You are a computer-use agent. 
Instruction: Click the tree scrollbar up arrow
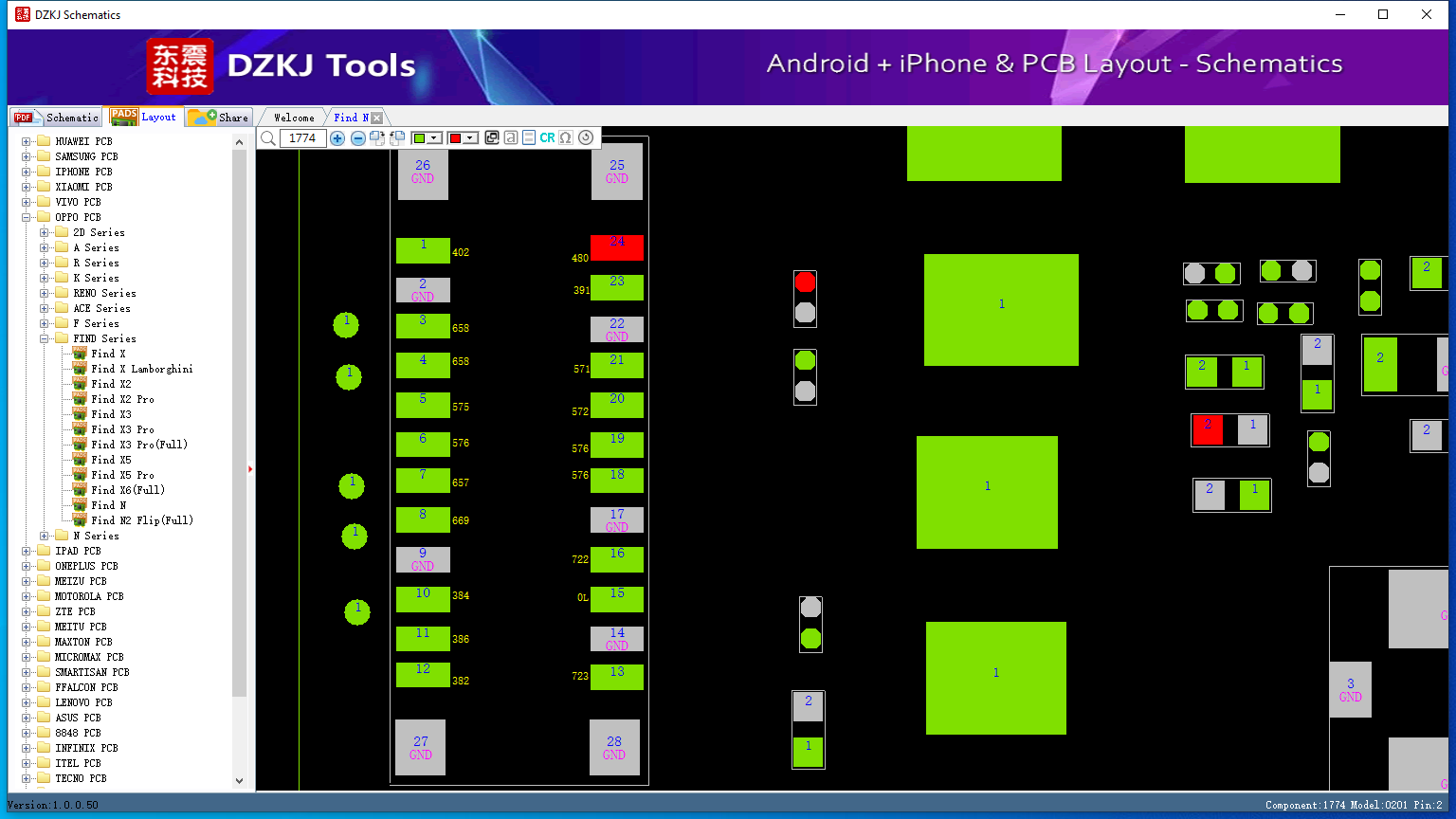pyautogui.click(x=239, y=141)
